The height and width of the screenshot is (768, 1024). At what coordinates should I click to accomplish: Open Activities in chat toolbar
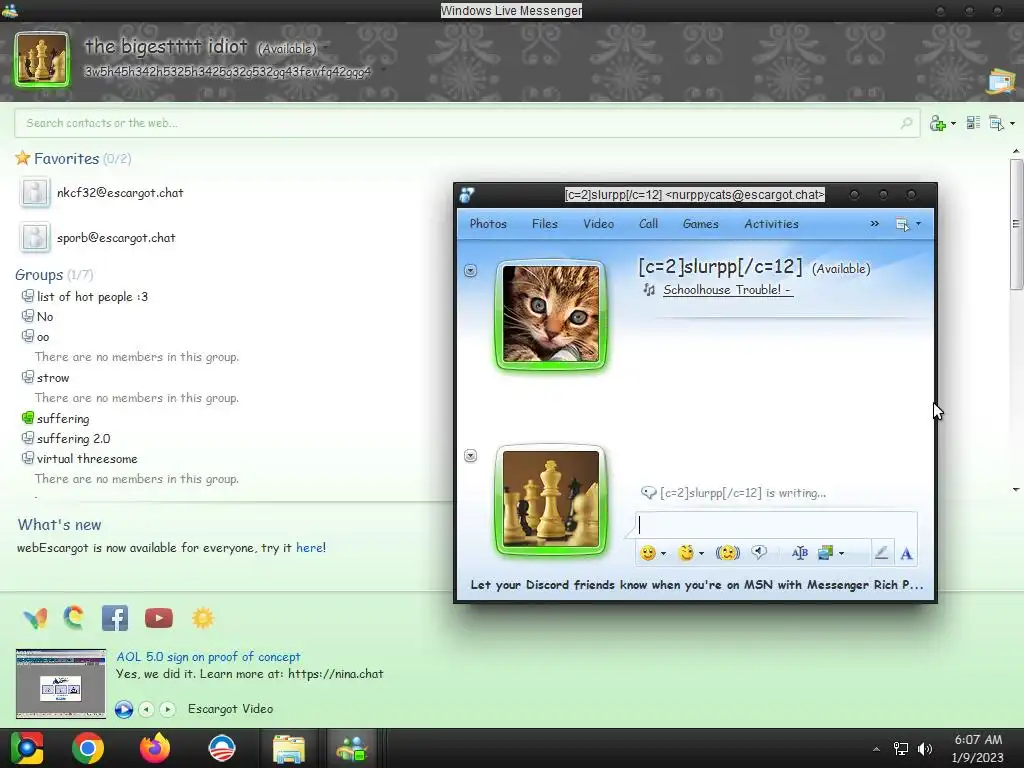[771, 223]
